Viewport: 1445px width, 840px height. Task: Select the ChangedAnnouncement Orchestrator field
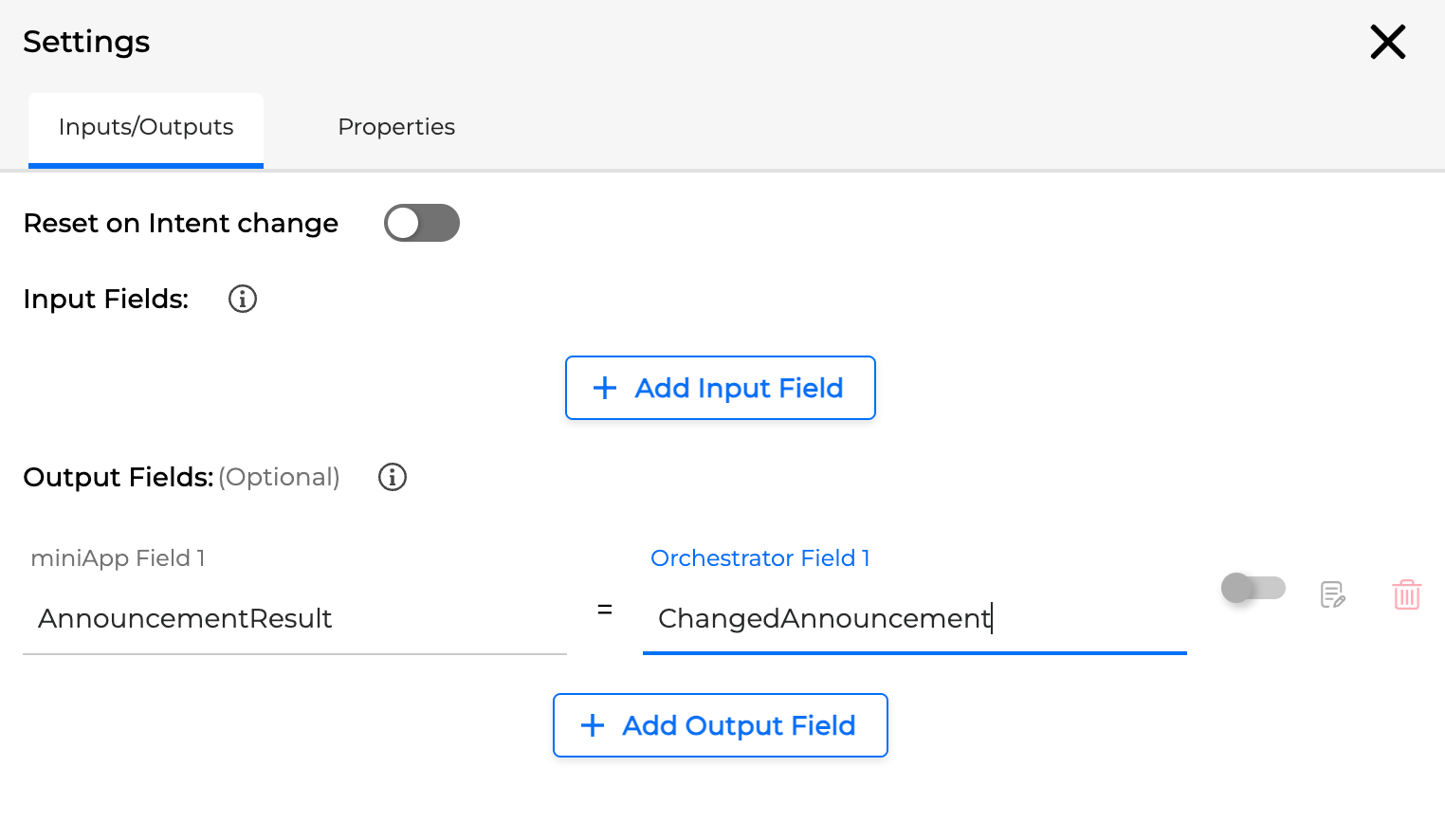tap(824, 618)
